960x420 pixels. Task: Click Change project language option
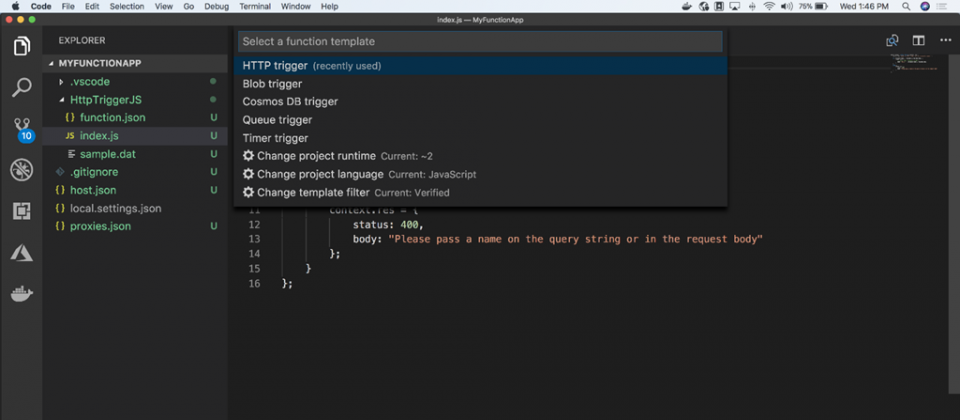(x=319, y=174)
